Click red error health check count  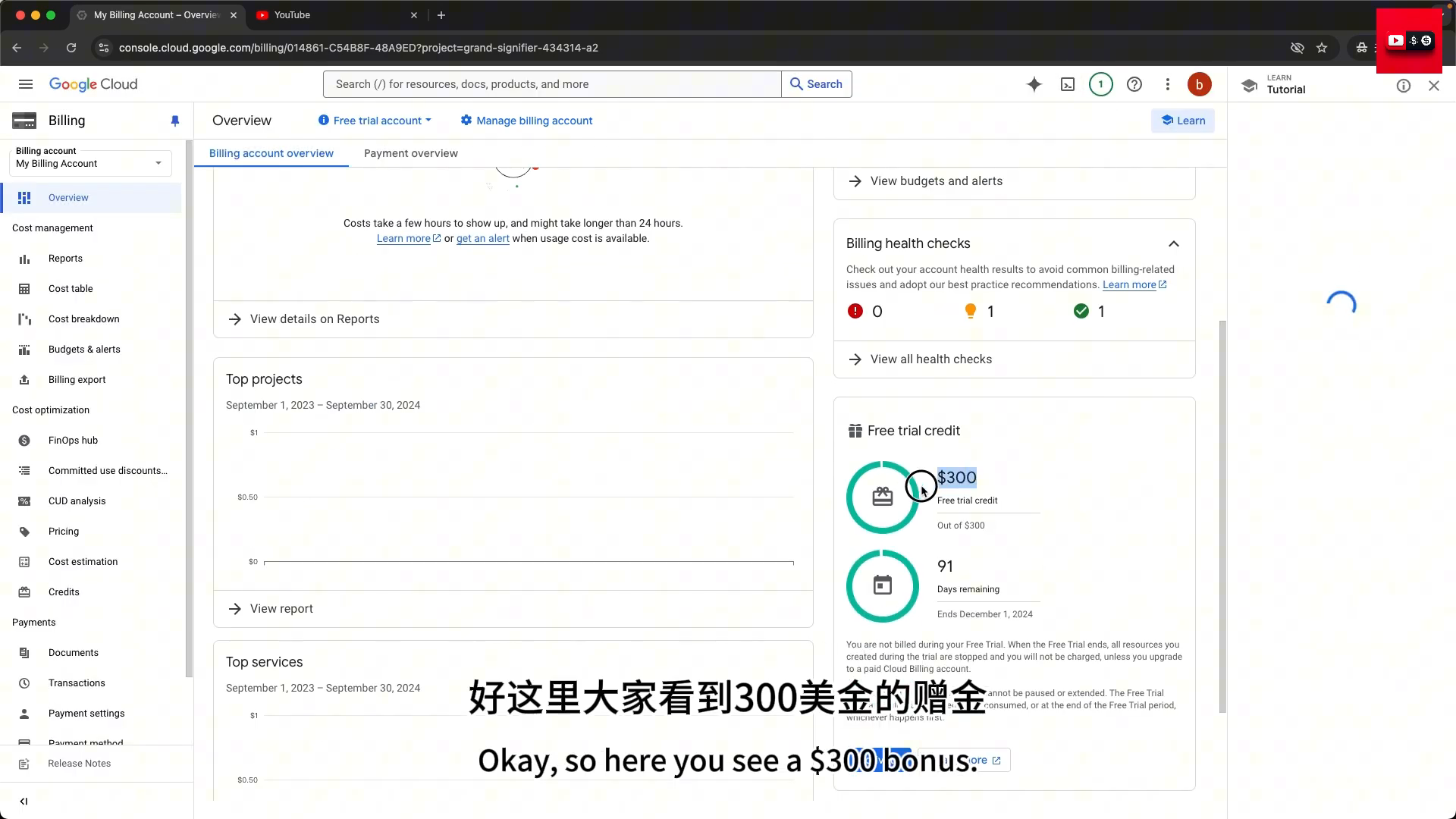click(x=864, y=311)
